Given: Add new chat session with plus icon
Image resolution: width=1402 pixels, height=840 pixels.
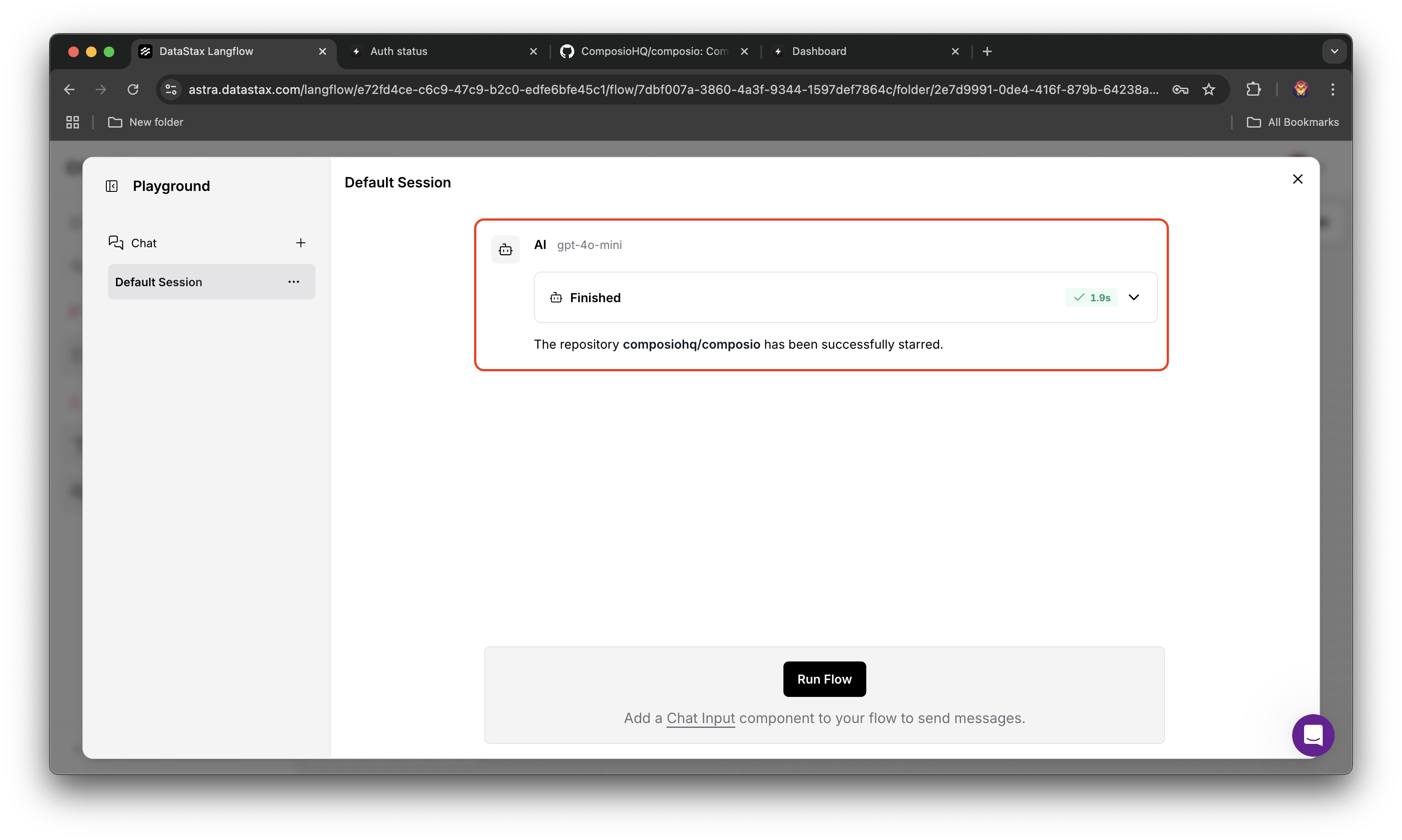Looking at the screenshot, I should tap(300, 243).
